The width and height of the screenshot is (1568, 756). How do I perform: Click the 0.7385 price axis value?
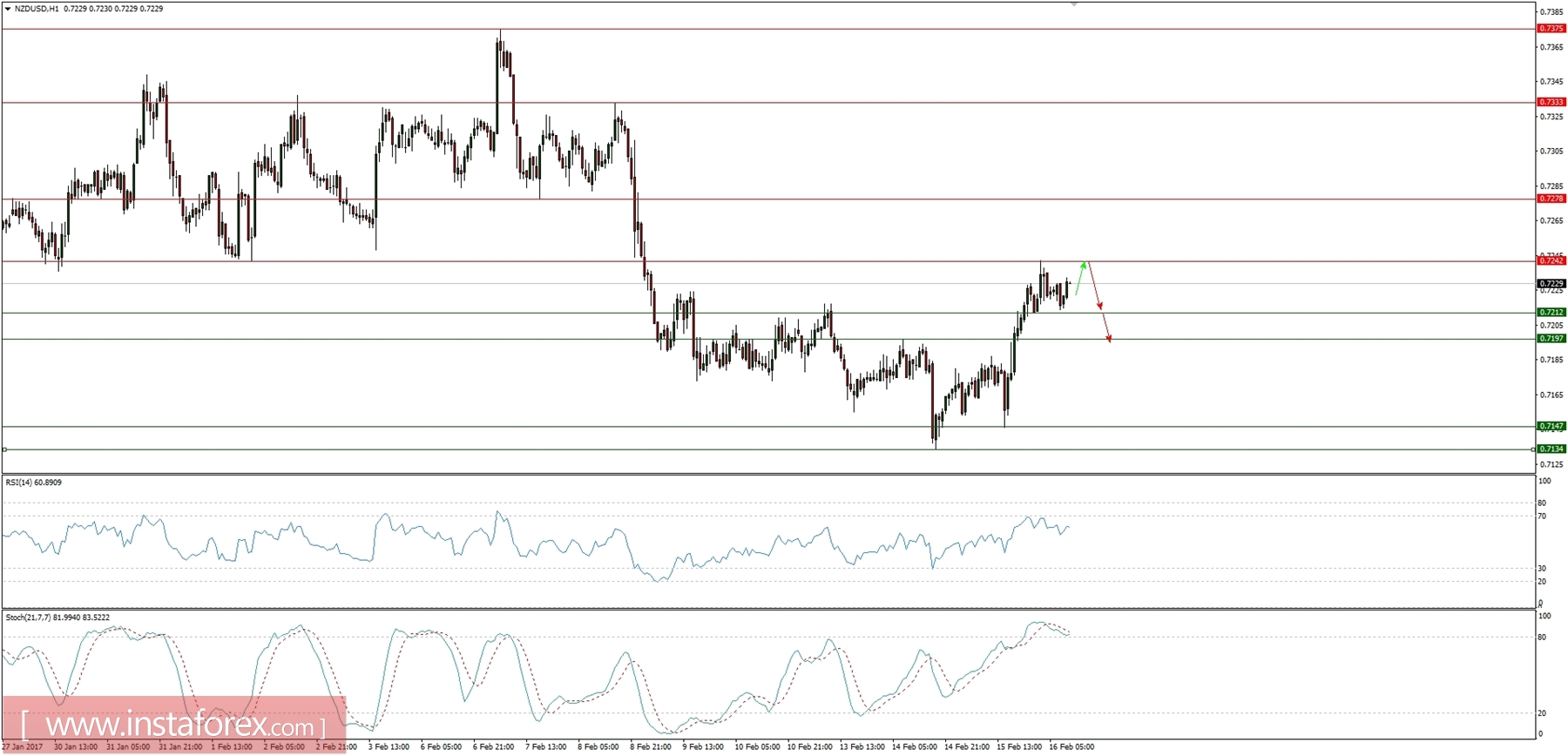pyautogui.click(x=1551, y=12)
